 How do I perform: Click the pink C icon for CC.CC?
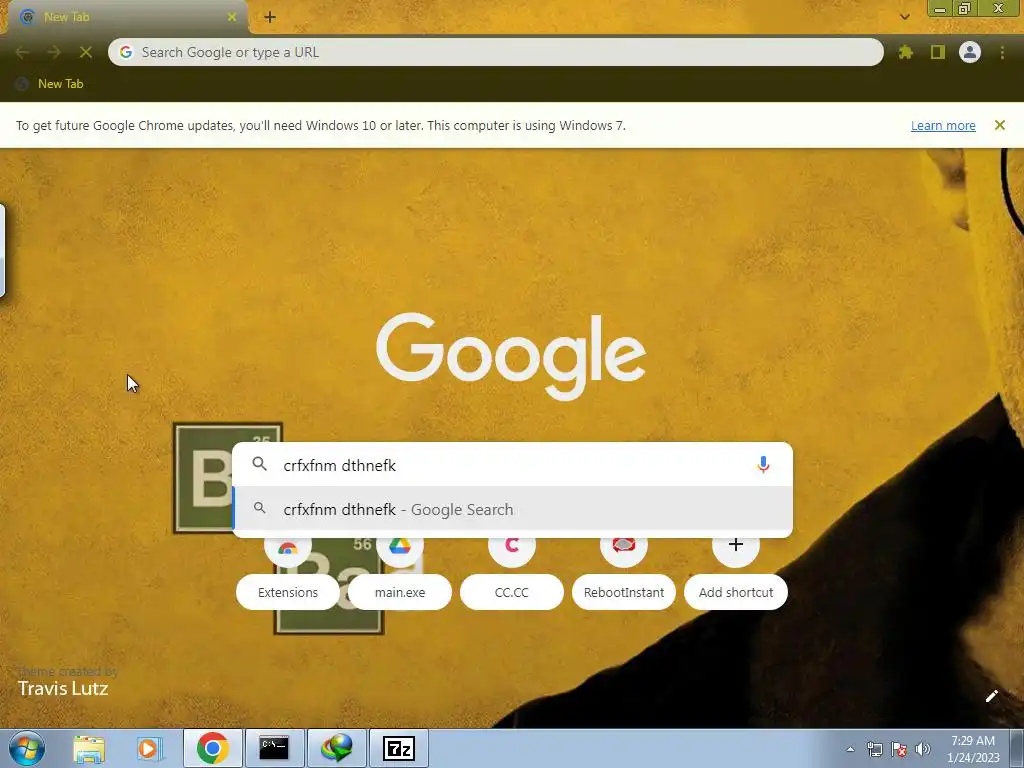(511, 547)
